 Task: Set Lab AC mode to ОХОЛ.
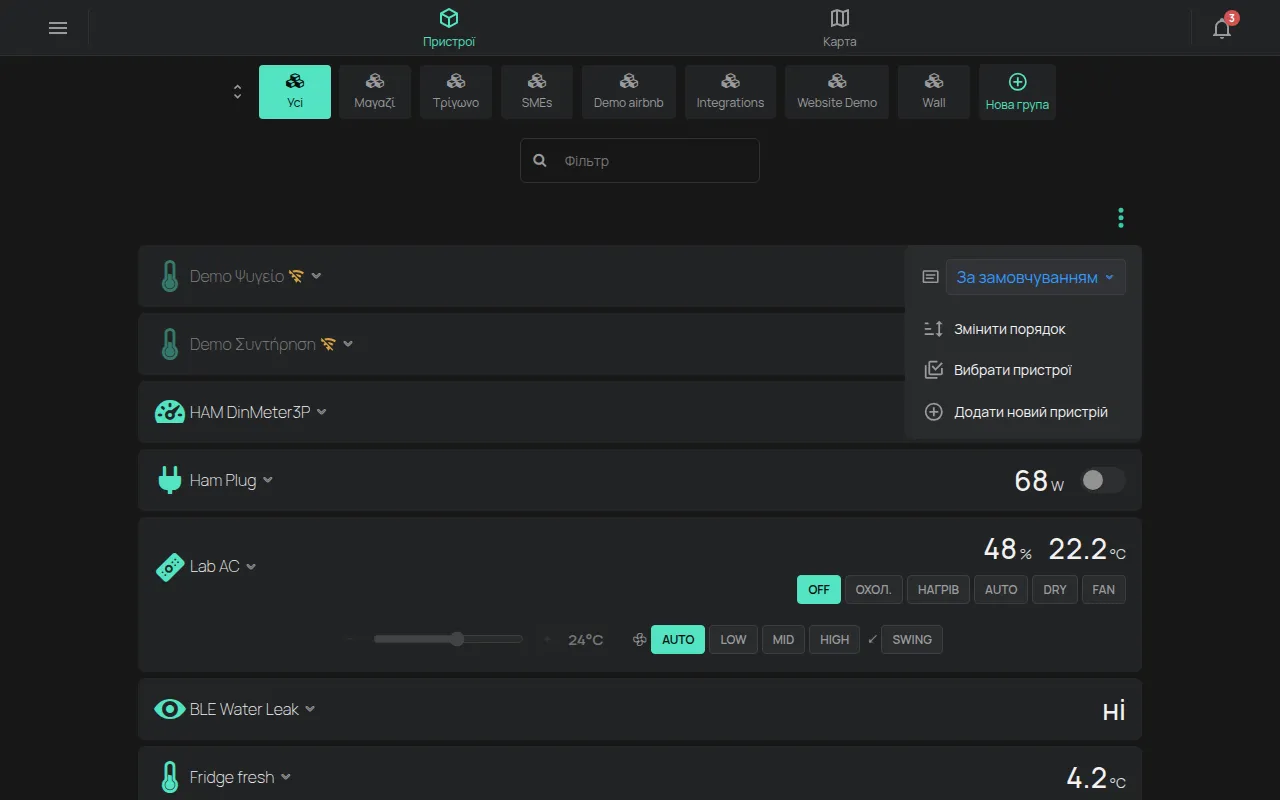(873, 589)
